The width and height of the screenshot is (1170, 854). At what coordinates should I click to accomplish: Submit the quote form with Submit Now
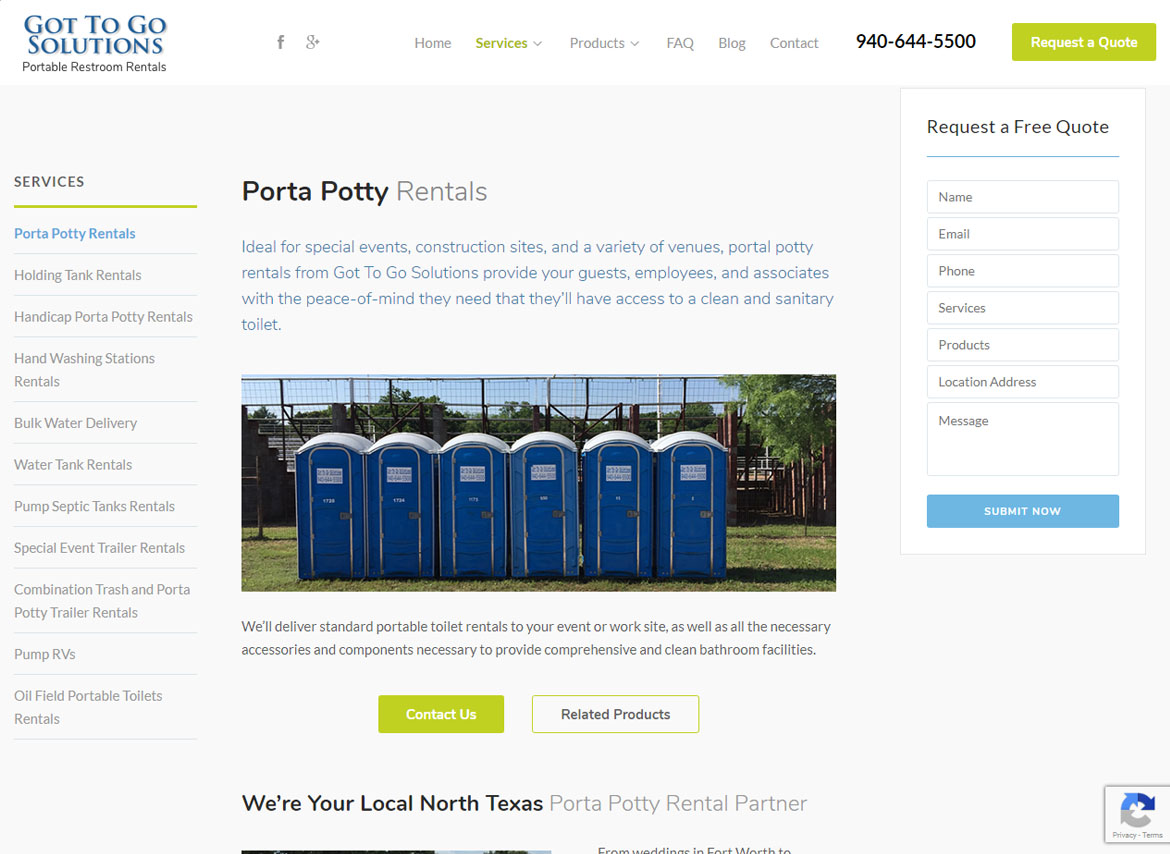(1022, 511)
